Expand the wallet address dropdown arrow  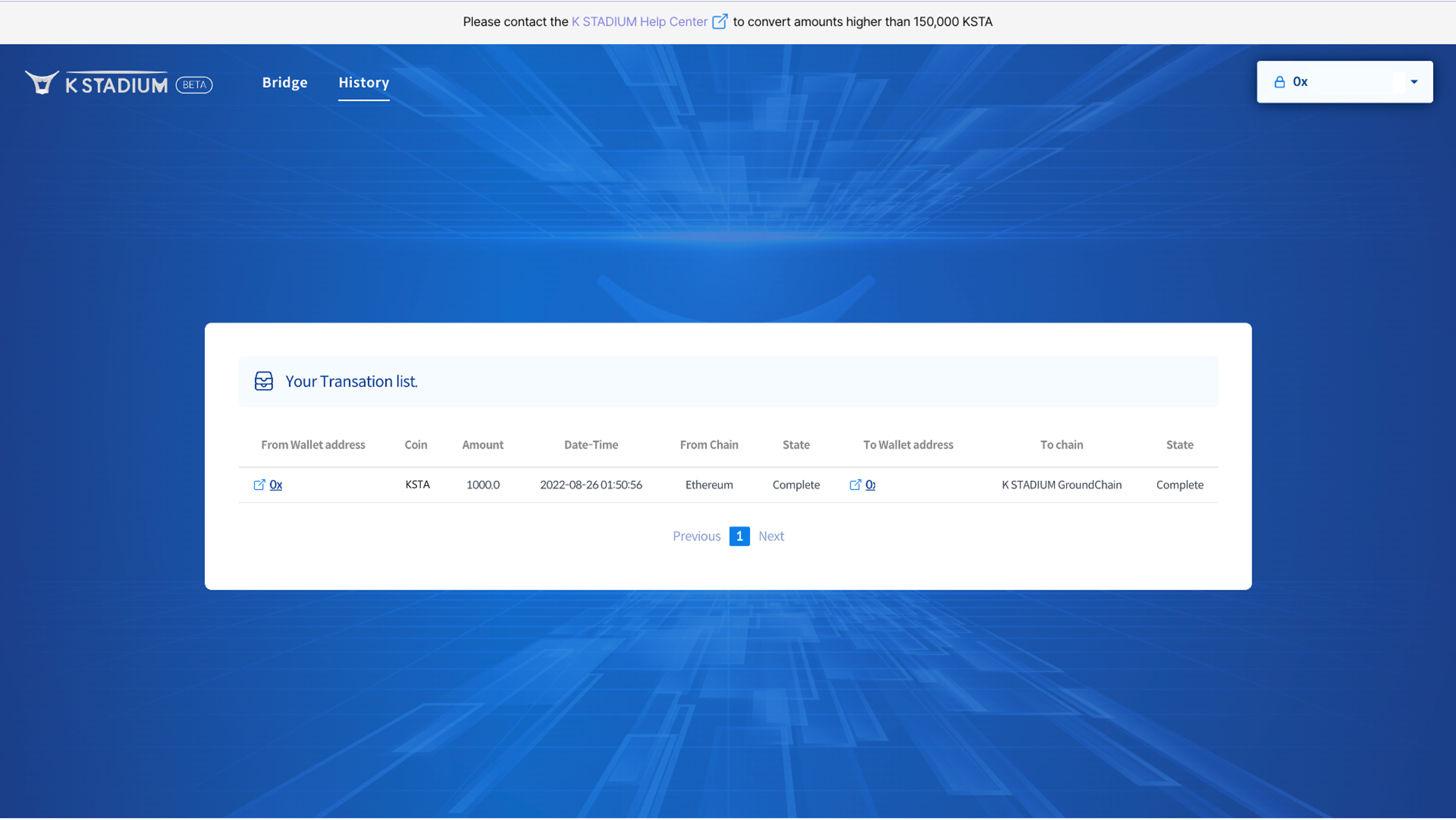(1414, 82)
